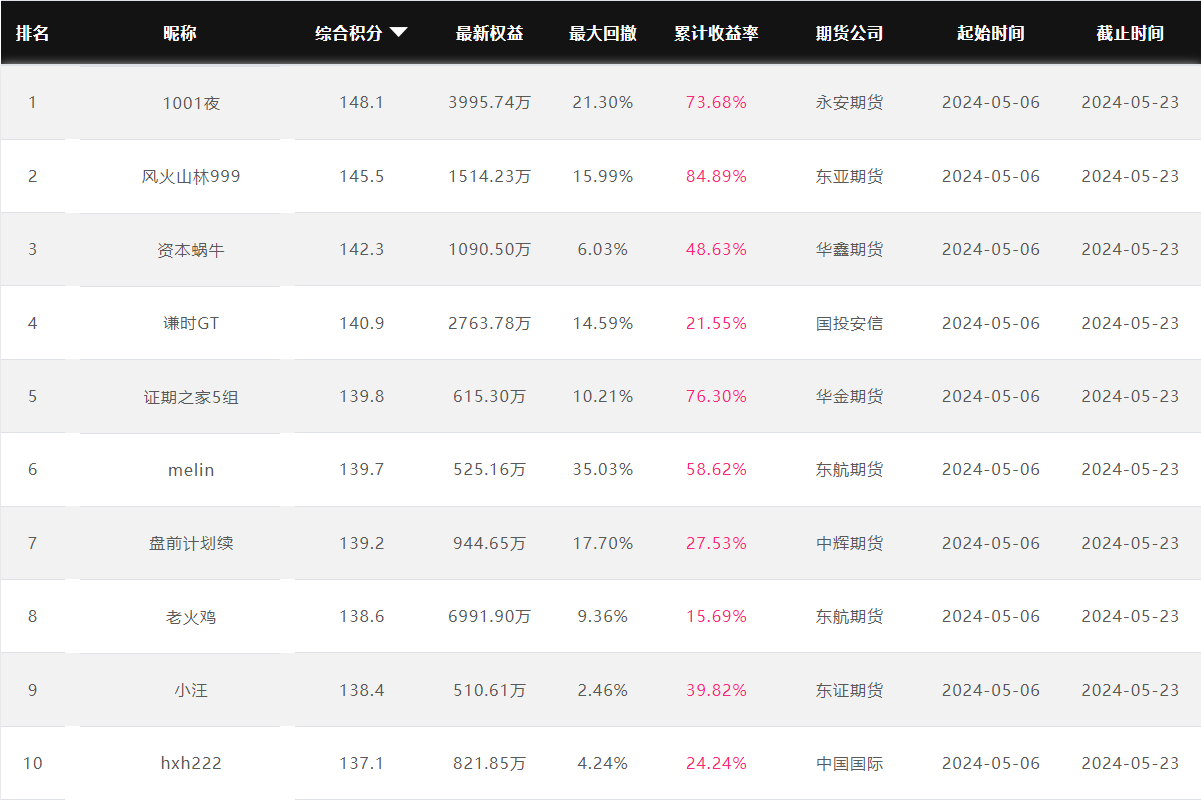Click futures company 永安期货
Image resolution: width=1201 pixels, height=800 pixels.
coord(849,102)
